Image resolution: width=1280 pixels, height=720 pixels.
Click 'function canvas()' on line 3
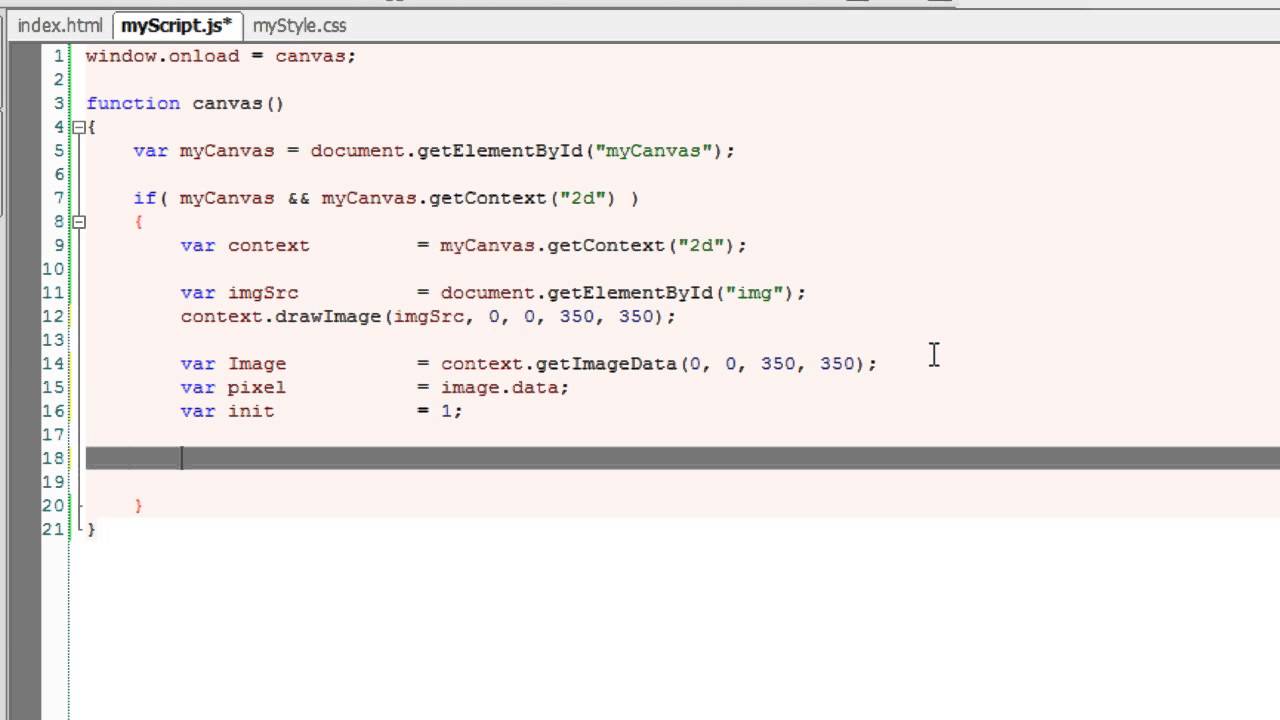coord(185,104)
